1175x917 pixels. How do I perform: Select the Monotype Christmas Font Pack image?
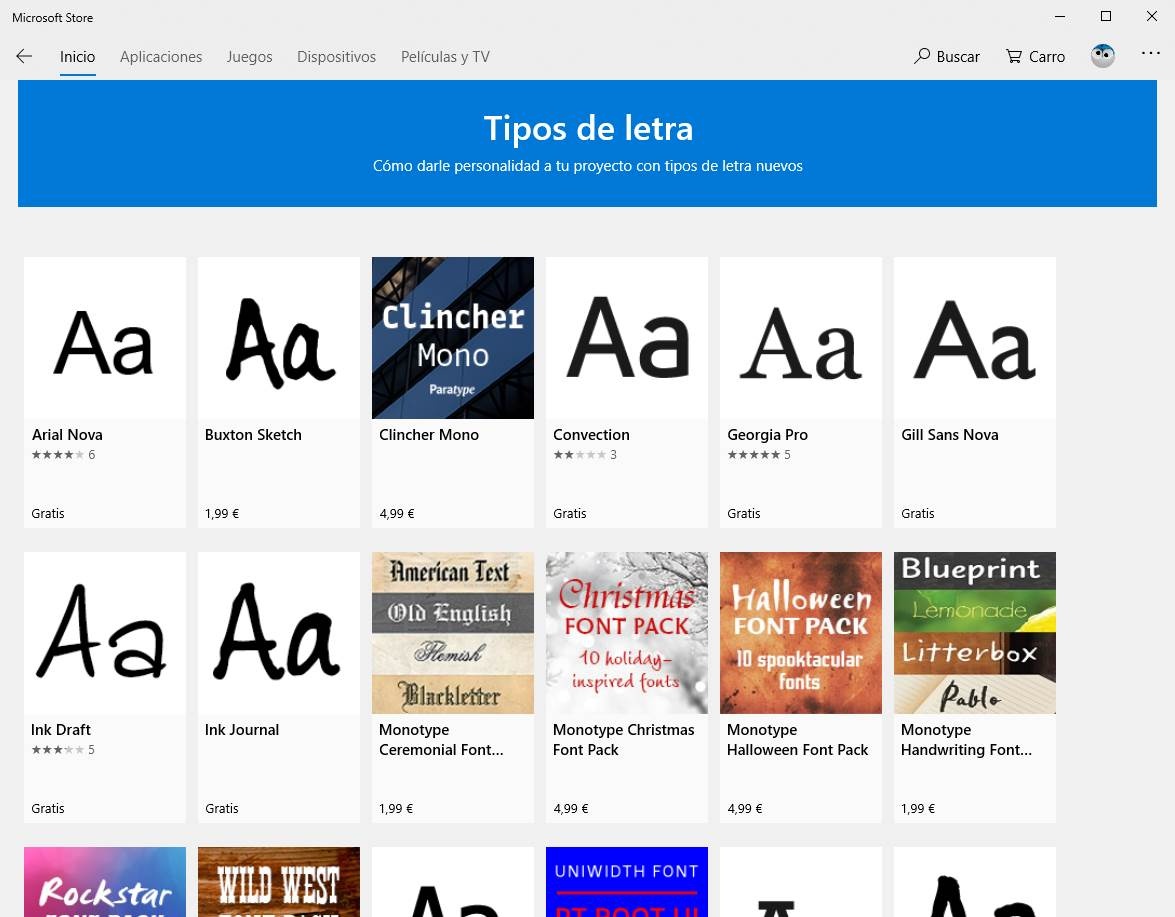626,633
